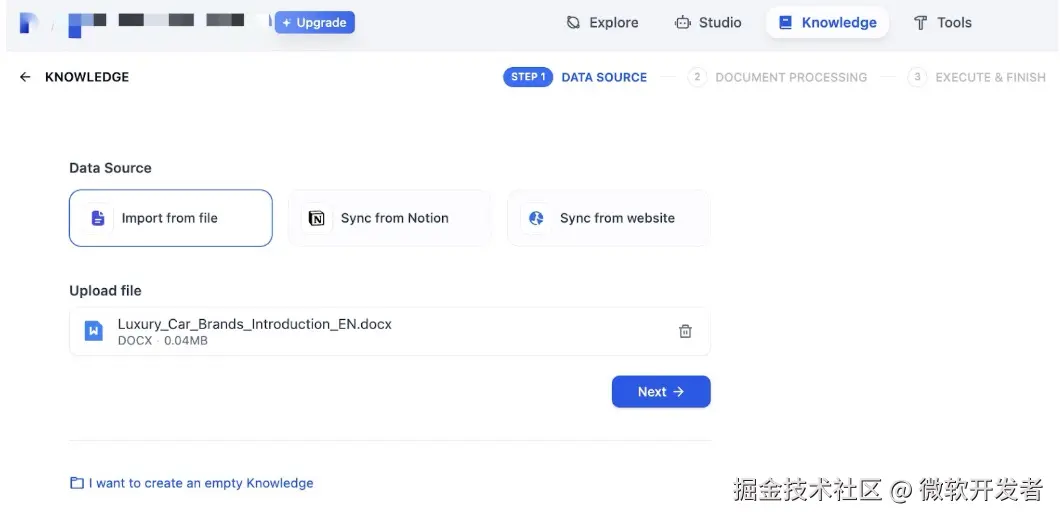Click the KNOWLEDGE back label
This screenshot has width=1060, height=520.
[87, 77]
